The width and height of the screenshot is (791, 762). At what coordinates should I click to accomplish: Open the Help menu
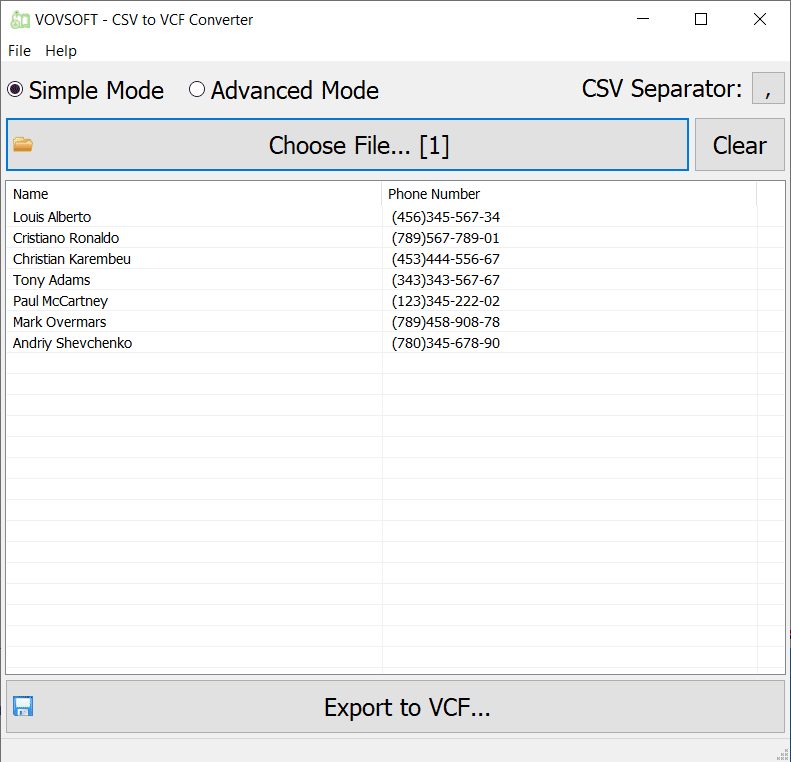[x=61, y=50]
